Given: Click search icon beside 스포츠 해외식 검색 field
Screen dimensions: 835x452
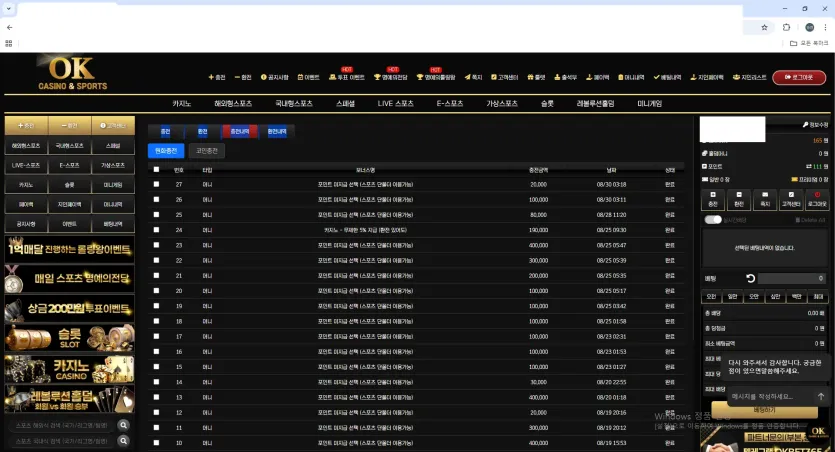Looking at the screenshot, I should (x=124, y=425).
